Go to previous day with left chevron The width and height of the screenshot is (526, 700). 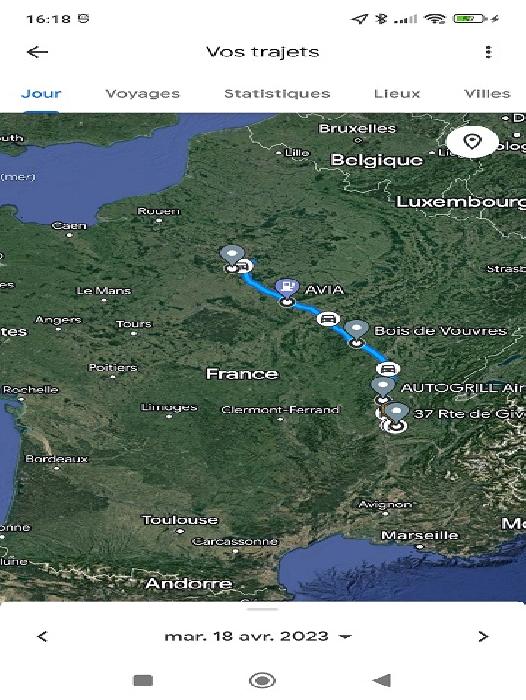point(42,636)
